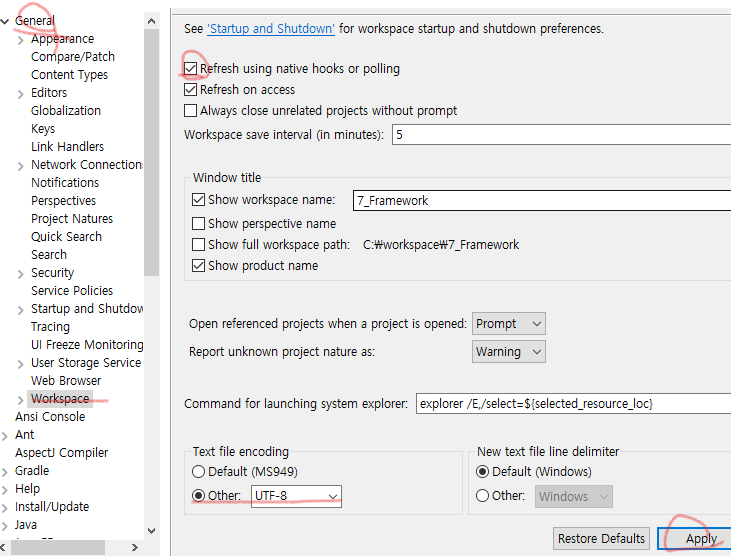Select Project Natures item
This screenshot has width=731, height=556.
pyautogui.click(x=72, y=219)
